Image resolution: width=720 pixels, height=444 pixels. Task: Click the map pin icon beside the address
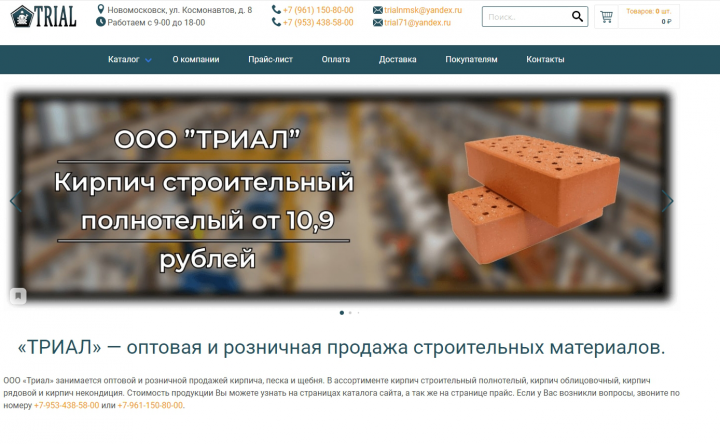click(x=101, y=9)
